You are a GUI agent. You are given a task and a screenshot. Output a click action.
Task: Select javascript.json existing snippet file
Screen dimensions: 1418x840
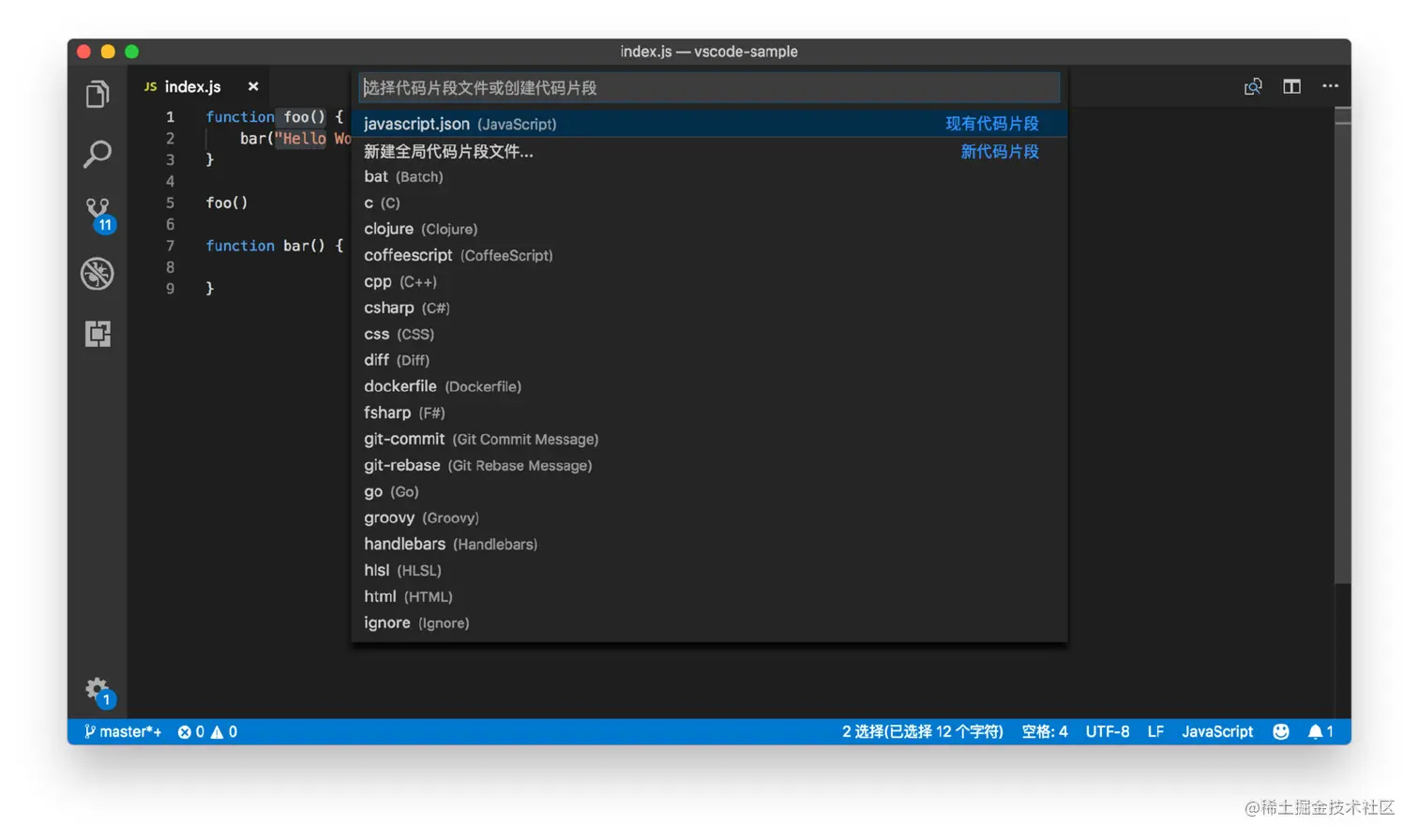tap(709, 124)
